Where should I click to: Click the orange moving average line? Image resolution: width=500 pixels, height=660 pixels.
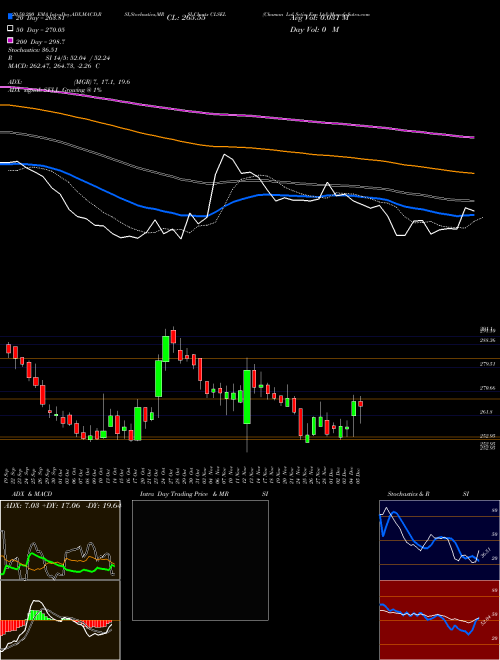click(236, 147)
